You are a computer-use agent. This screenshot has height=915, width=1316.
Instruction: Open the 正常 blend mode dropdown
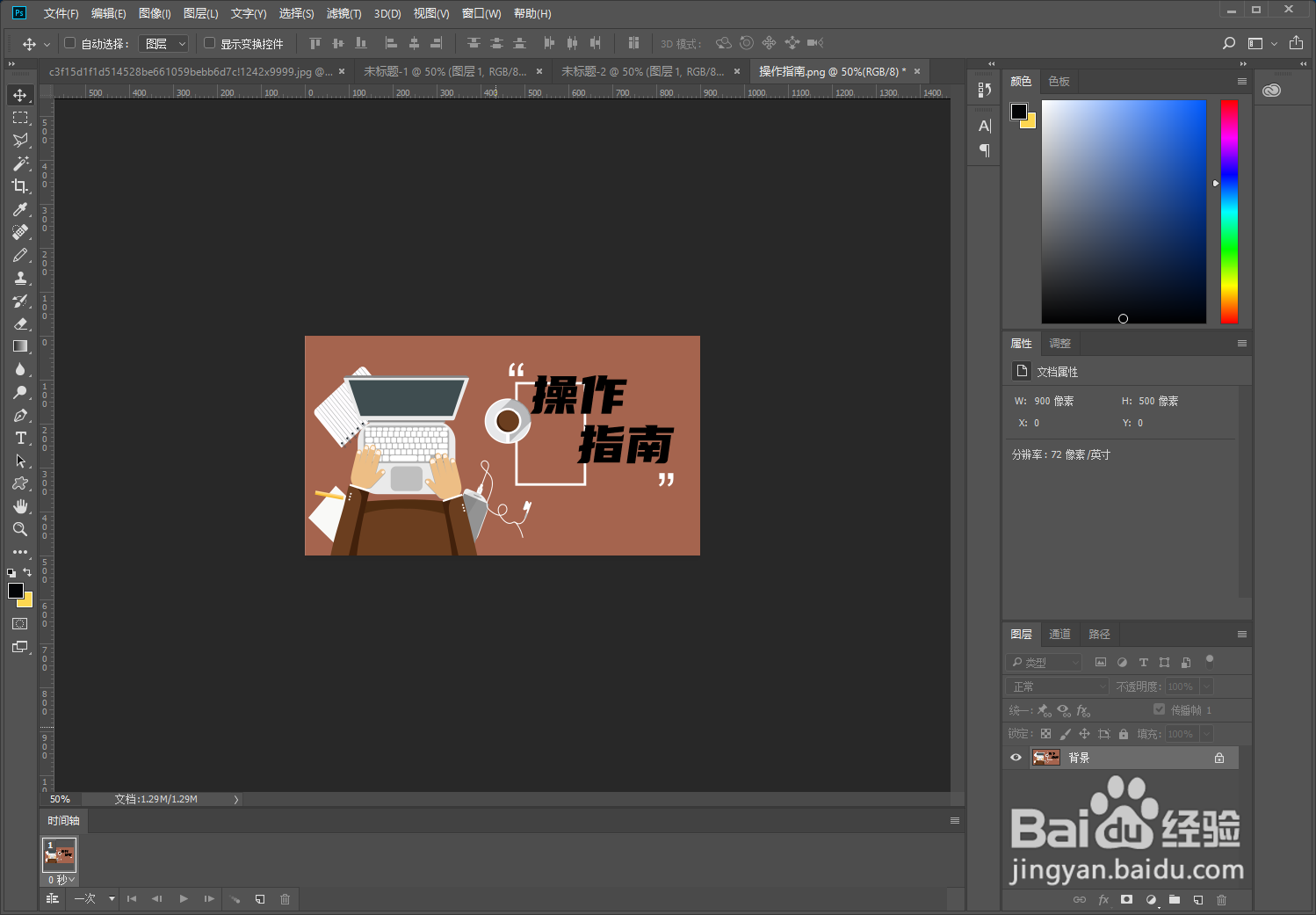coord(1058,686)
